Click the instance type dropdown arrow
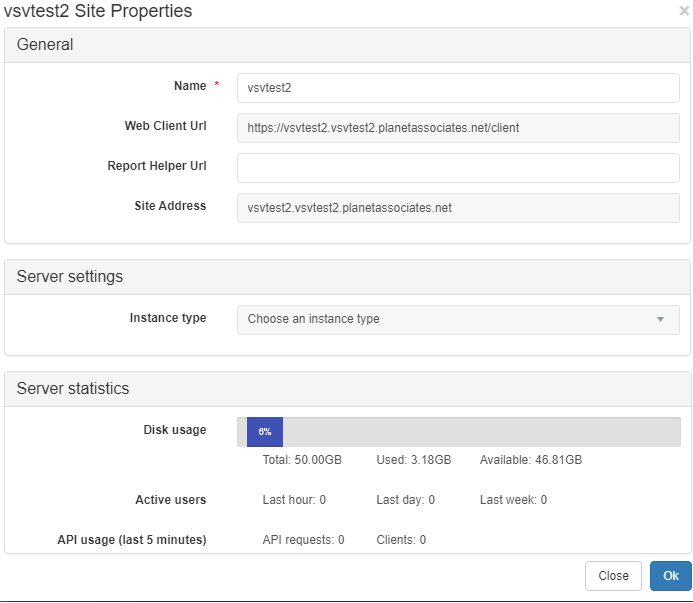 tap(660, 319)
